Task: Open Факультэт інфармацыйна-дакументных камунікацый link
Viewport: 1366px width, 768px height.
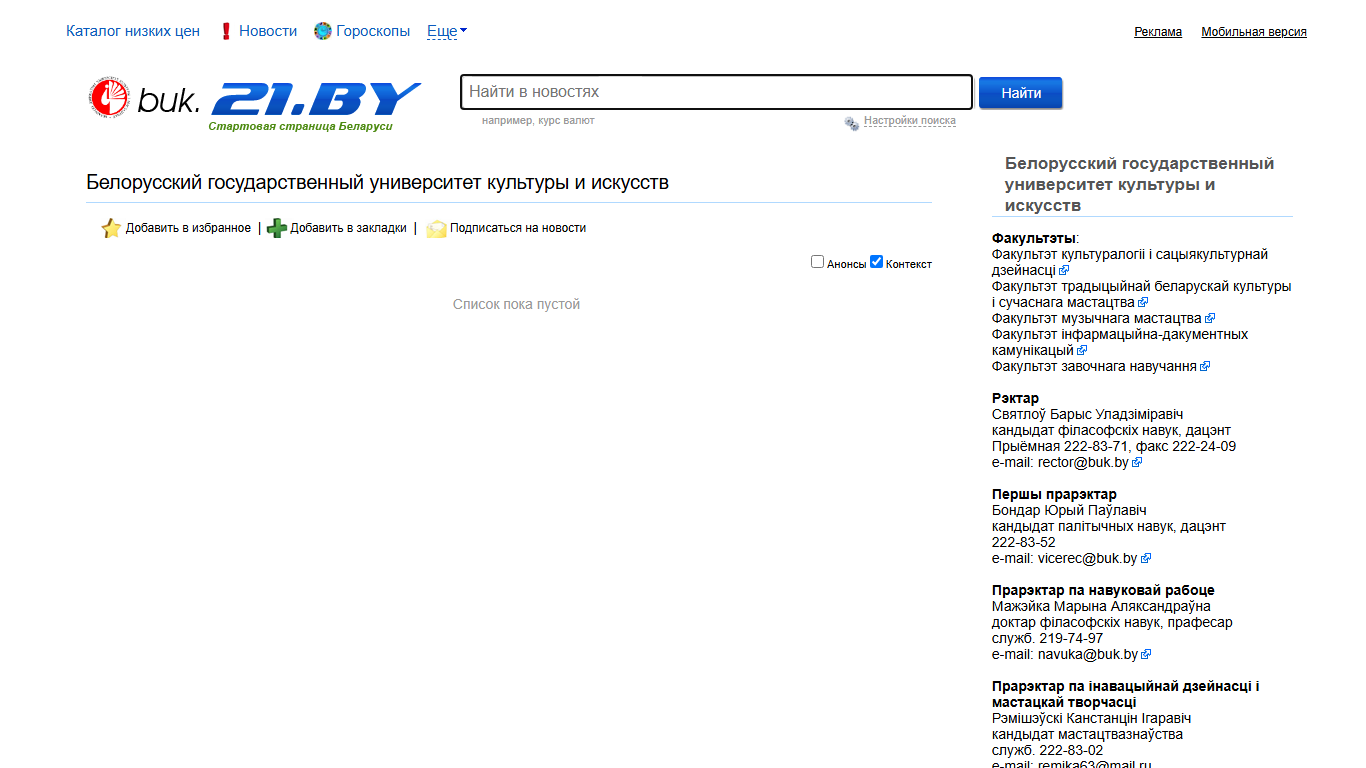Action: pos(1120,342)
